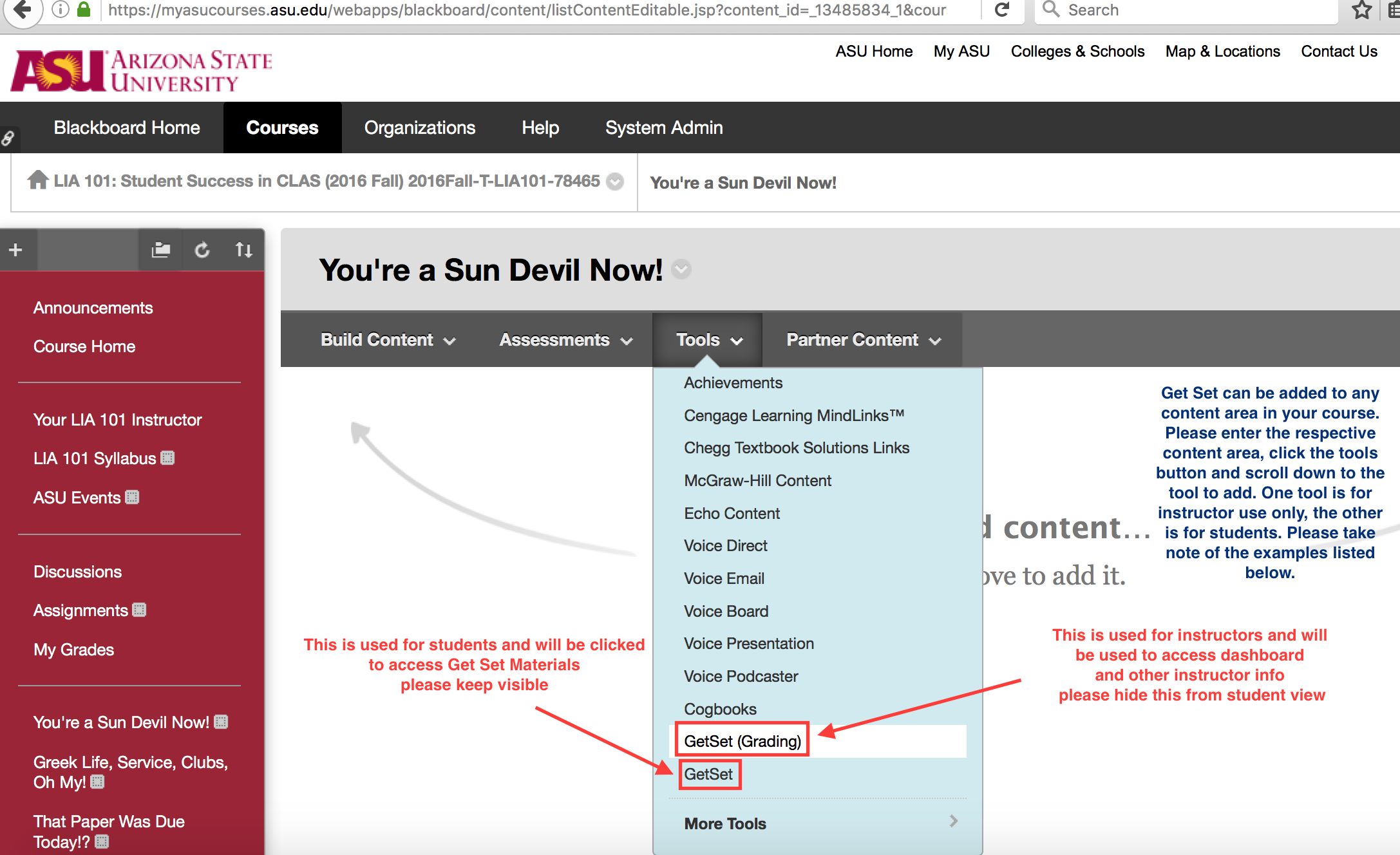This screenshot has height=855, width=1400.
Task: Open the Help tab
Action: 540,127
